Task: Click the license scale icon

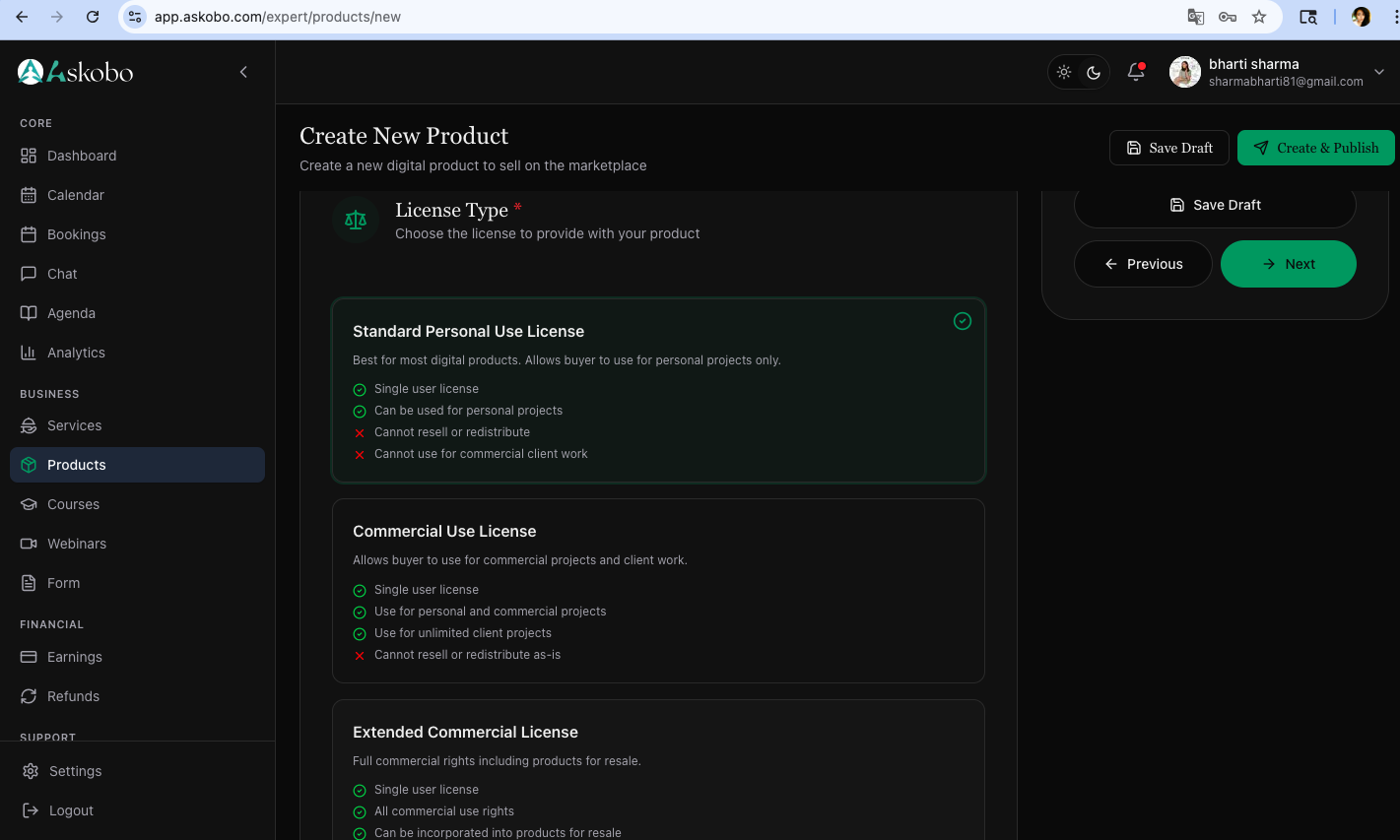Action: click(x=356, y=221)
